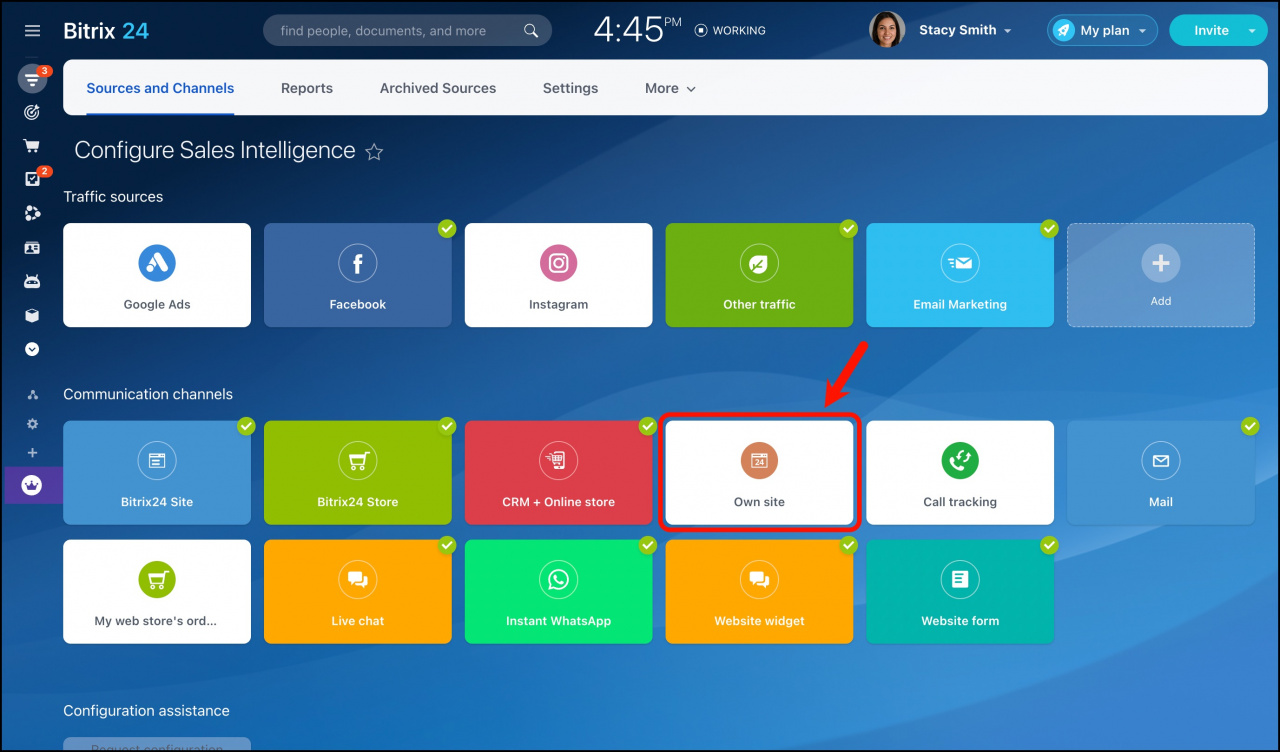Open the hamburger main menu

click(32, 31)
